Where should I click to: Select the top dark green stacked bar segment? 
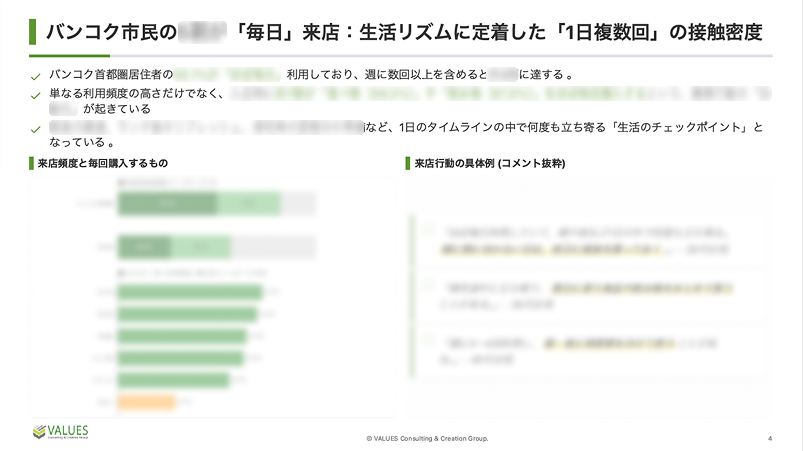tap(167, 203)
